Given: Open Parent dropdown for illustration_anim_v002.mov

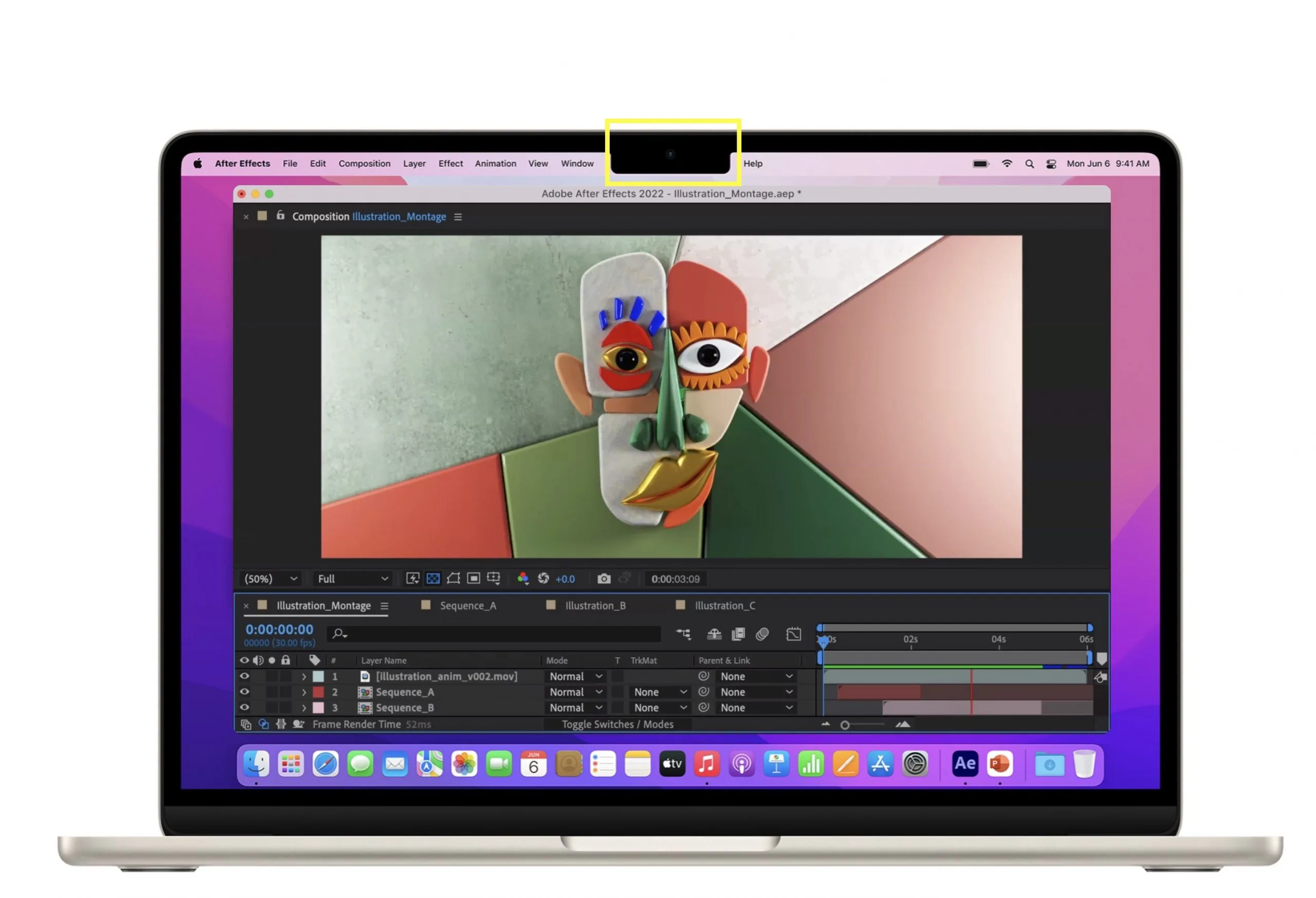Looking at the screenshot, I should (x=756, y=676).
